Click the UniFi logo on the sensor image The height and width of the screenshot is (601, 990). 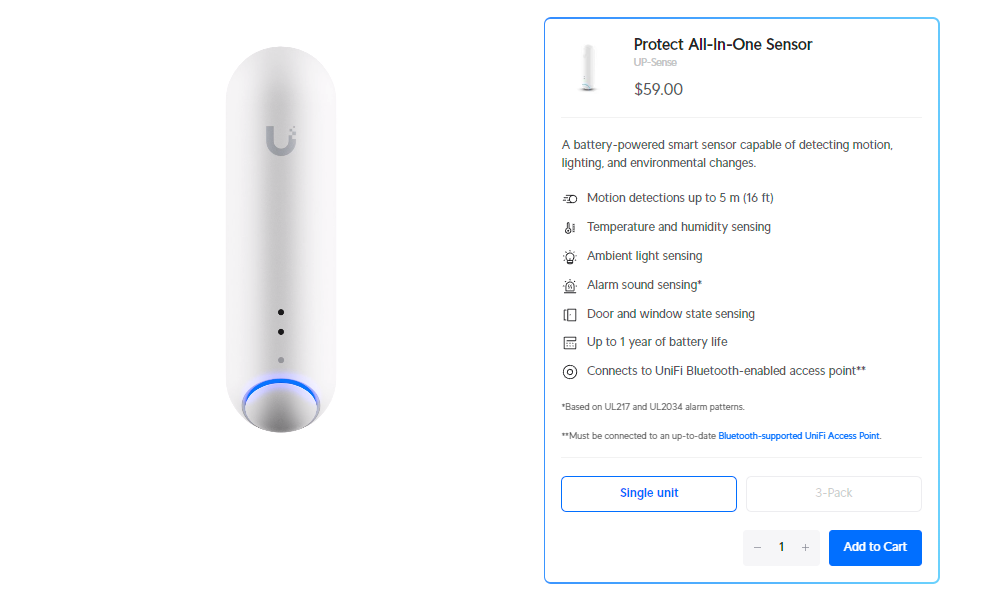[281, 141]
